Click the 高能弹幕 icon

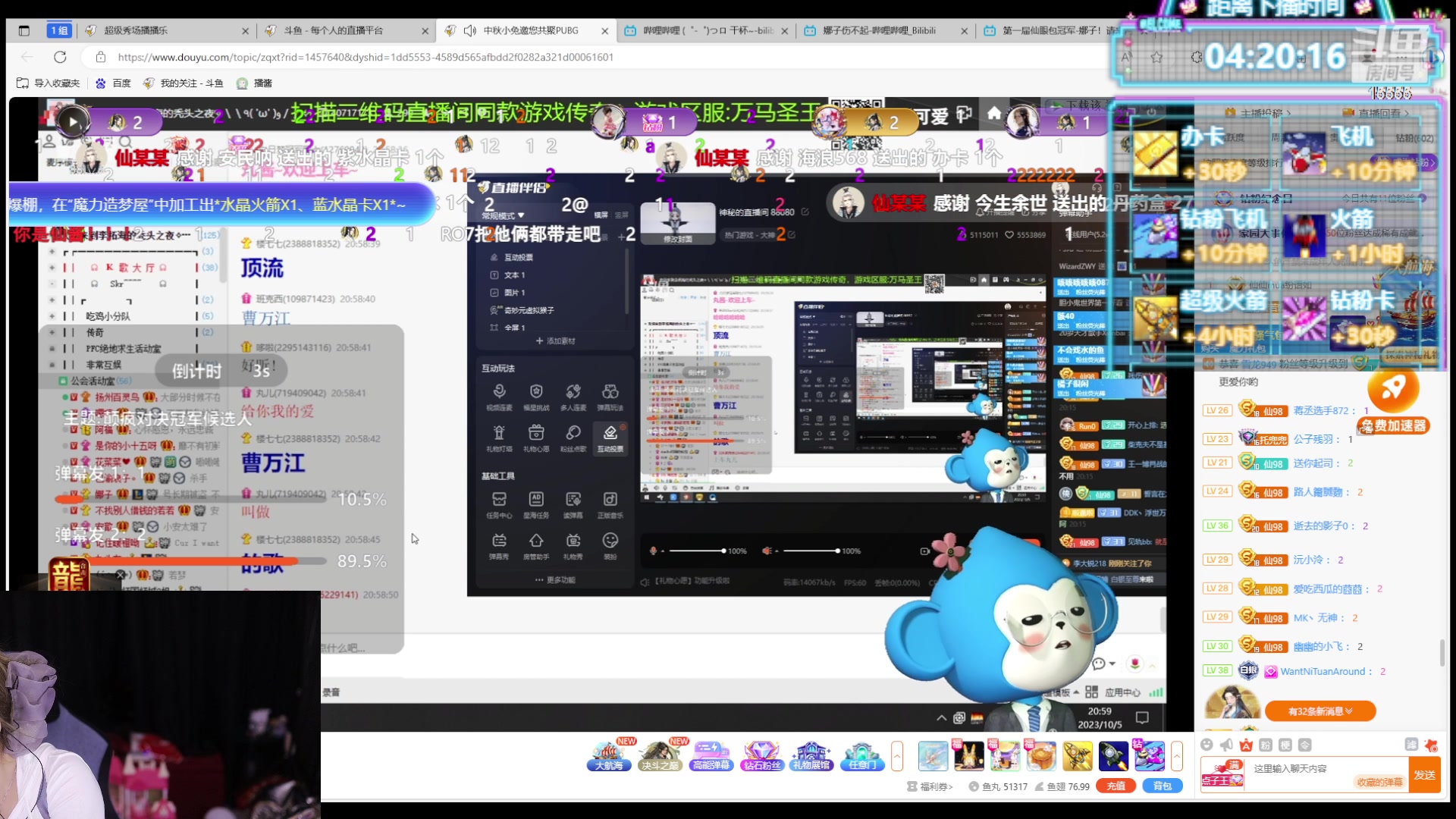pyautogui.click(x=711, y=755)
